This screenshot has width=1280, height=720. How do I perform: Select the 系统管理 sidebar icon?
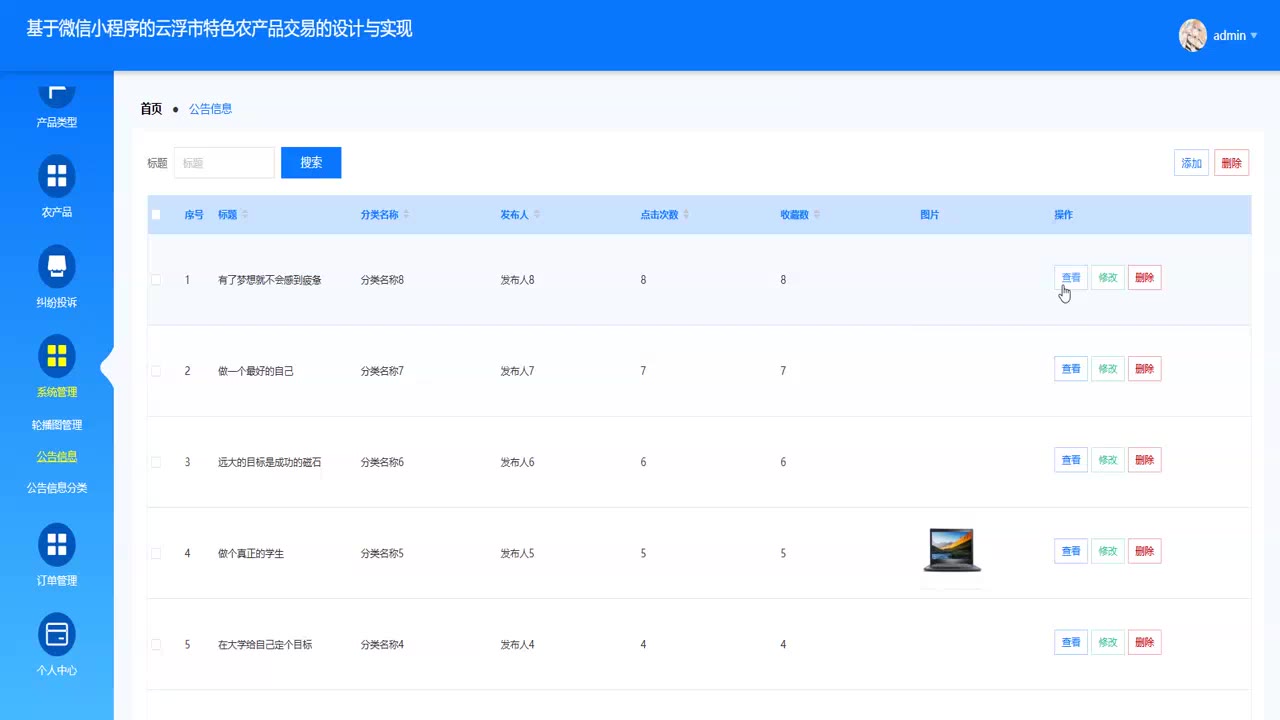click(x=57, y=356)
